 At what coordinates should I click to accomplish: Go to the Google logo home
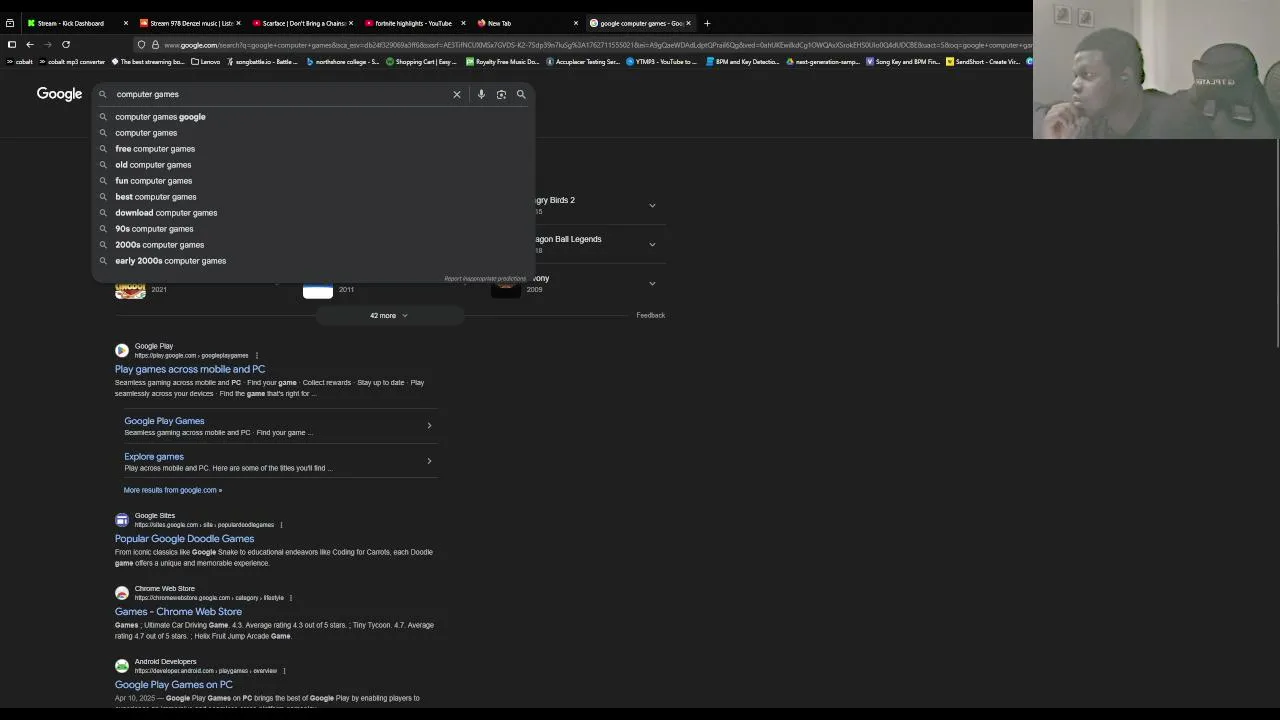click(x=59, y=94)
